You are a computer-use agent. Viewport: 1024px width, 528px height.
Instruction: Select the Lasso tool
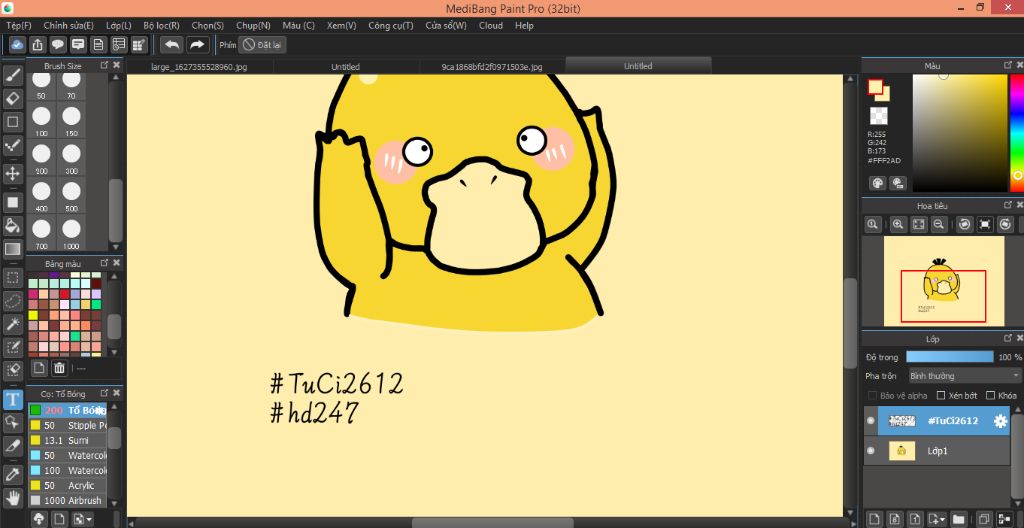coord(12,301)
